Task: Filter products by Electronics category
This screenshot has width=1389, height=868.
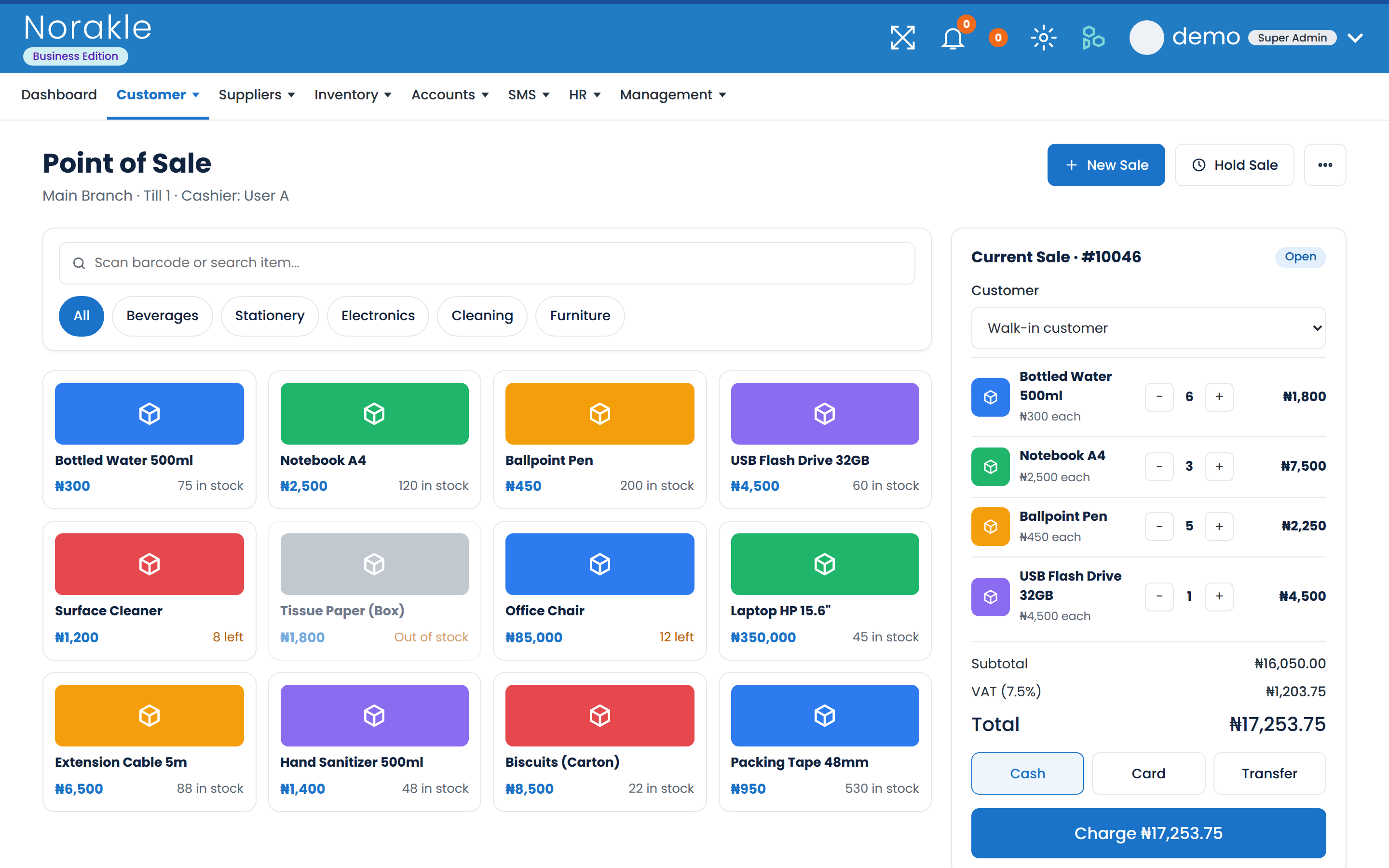Action: (x=378, y=316)
